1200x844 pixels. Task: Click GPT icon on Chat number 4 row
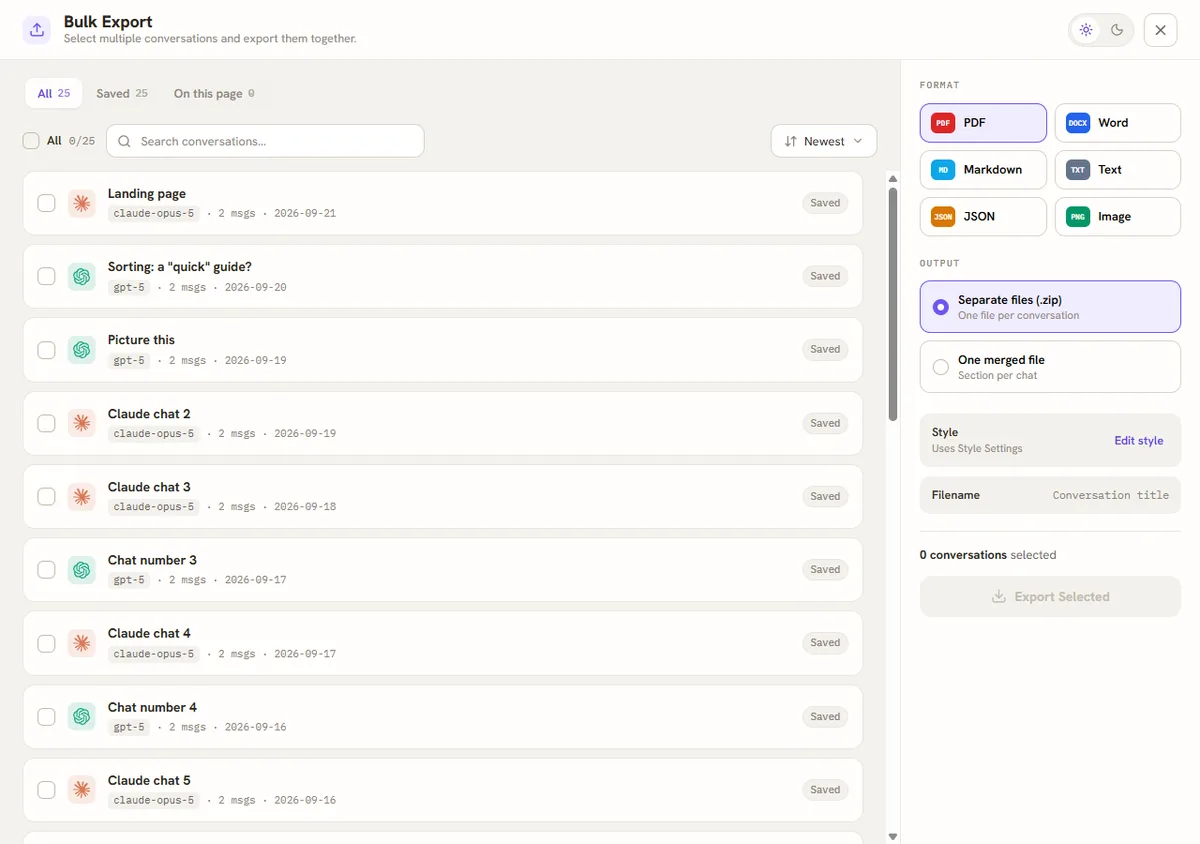click(x=82, y=716)
